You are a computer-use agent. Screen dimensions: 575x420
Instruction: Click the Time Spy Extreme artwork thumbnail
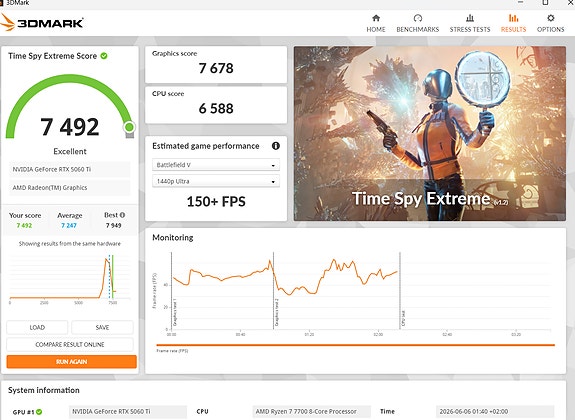(430, 134)
